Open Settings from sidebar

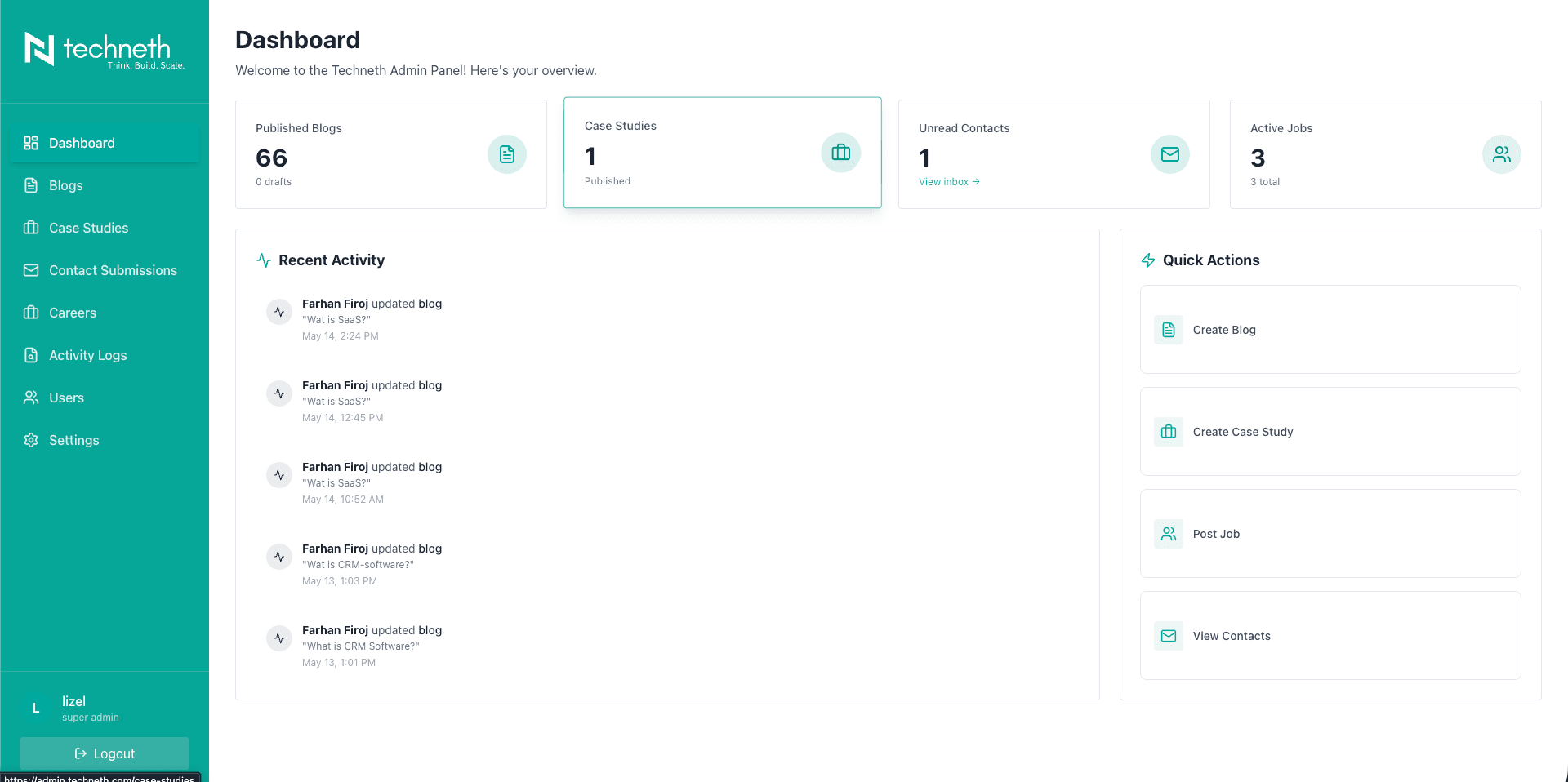(105, 440)
